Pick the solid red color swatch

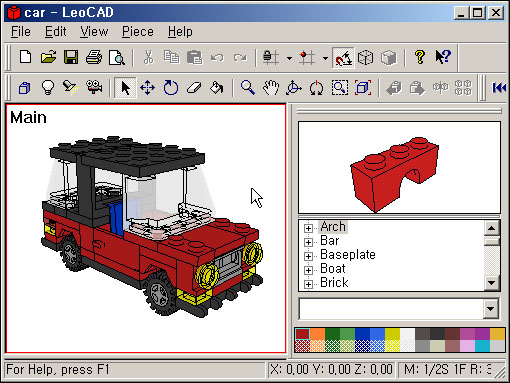point(303,334)
